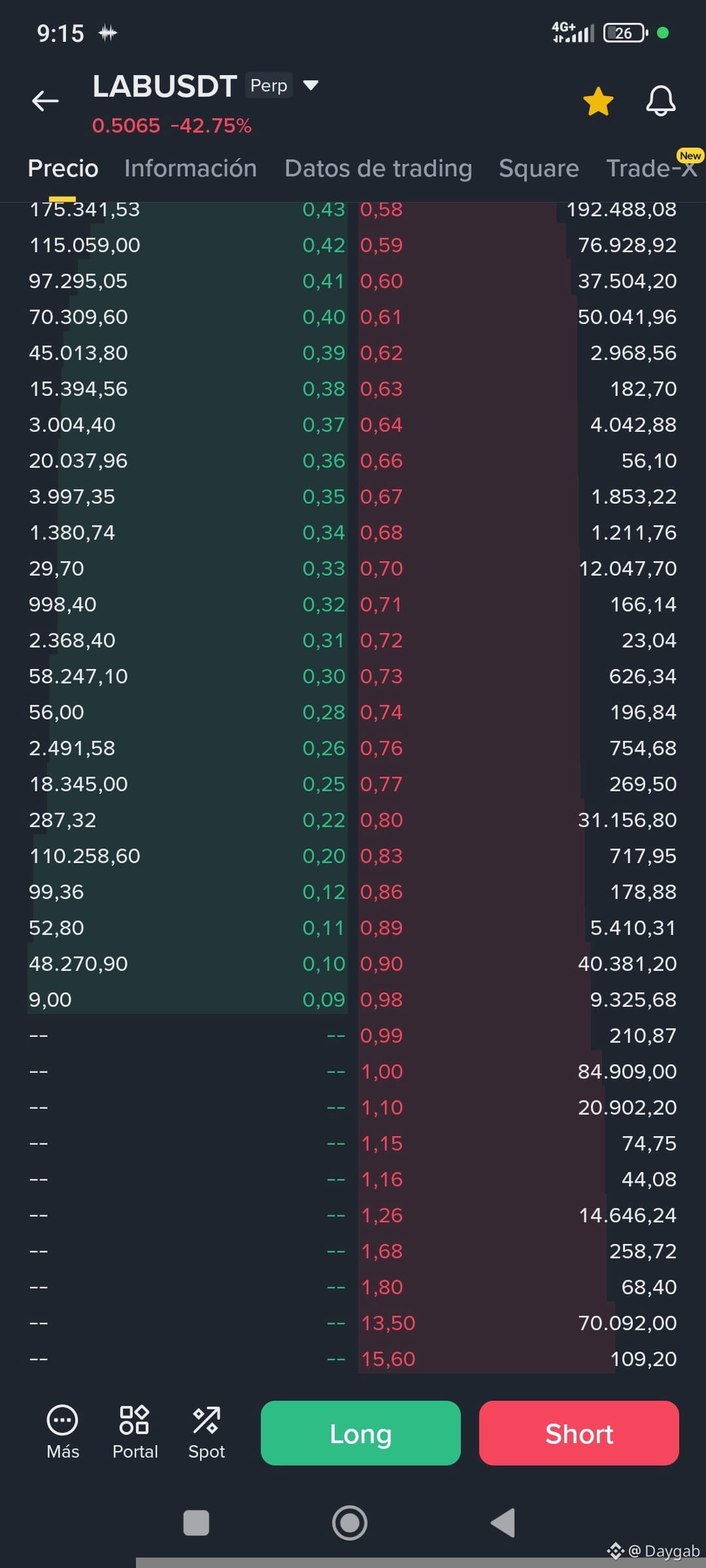Select the Precio tab
The image size is (706, 1568).
(63, 169)
